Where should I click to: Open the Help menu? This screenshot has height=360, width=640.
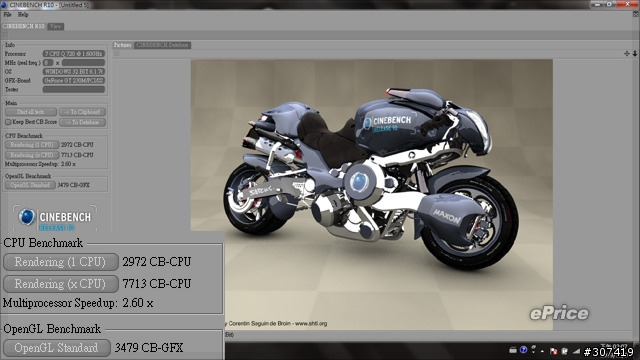pyautogui.click(x=23, y=15)
